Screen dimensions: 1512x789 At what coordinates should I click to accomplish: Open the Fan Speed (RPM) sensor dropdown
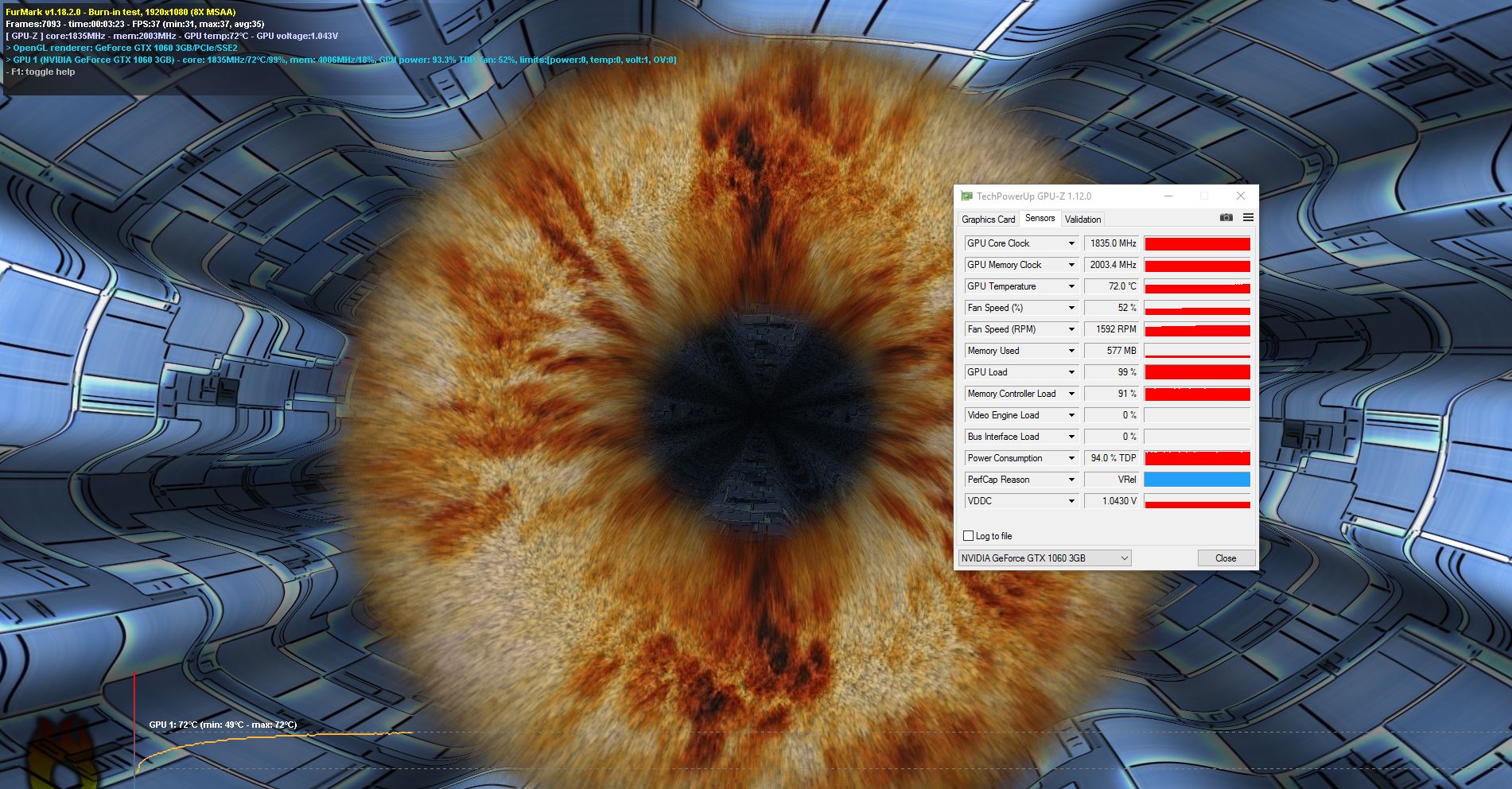(x=1071, y=329)
